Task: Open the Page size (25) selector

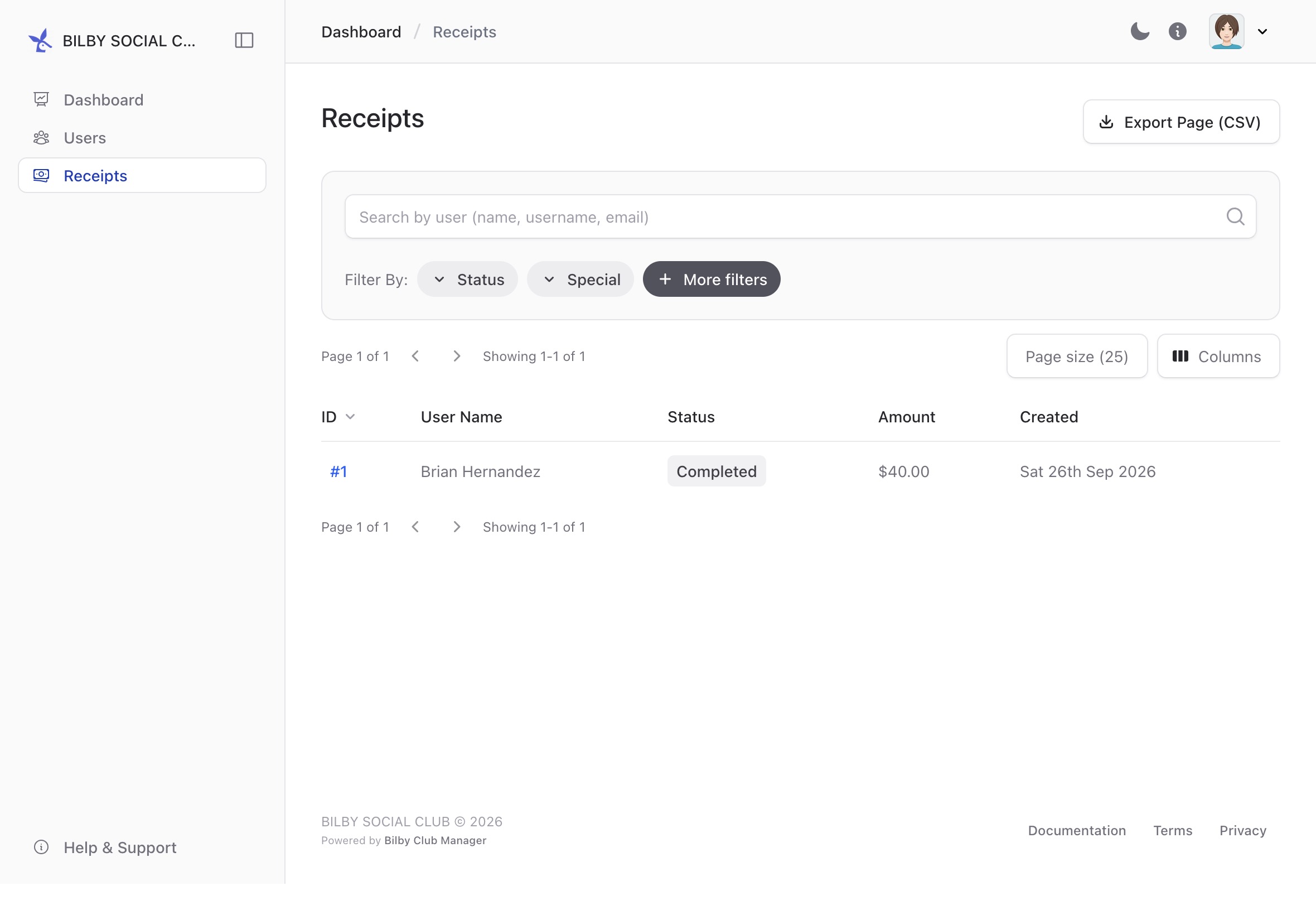Action: tap(1077, 356)
